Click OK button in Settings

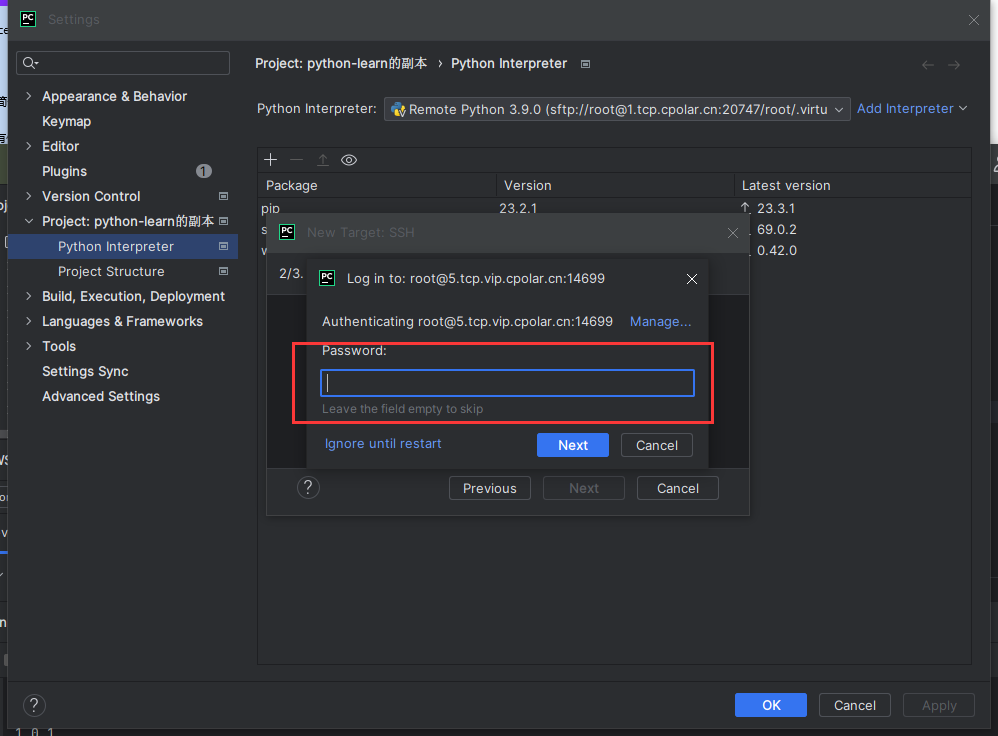click(x=770, y=705)
